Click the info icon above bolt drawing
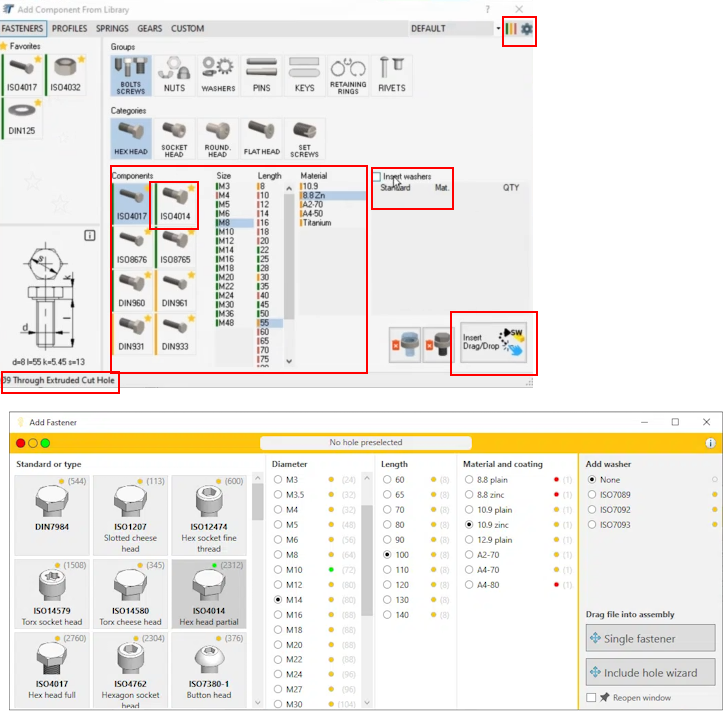 (89, 236)
